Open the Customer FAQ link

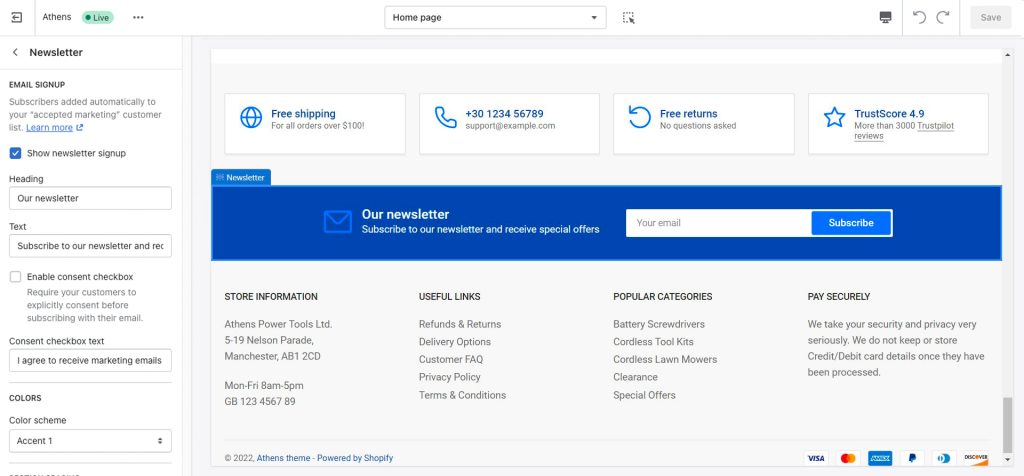[451, 359]
